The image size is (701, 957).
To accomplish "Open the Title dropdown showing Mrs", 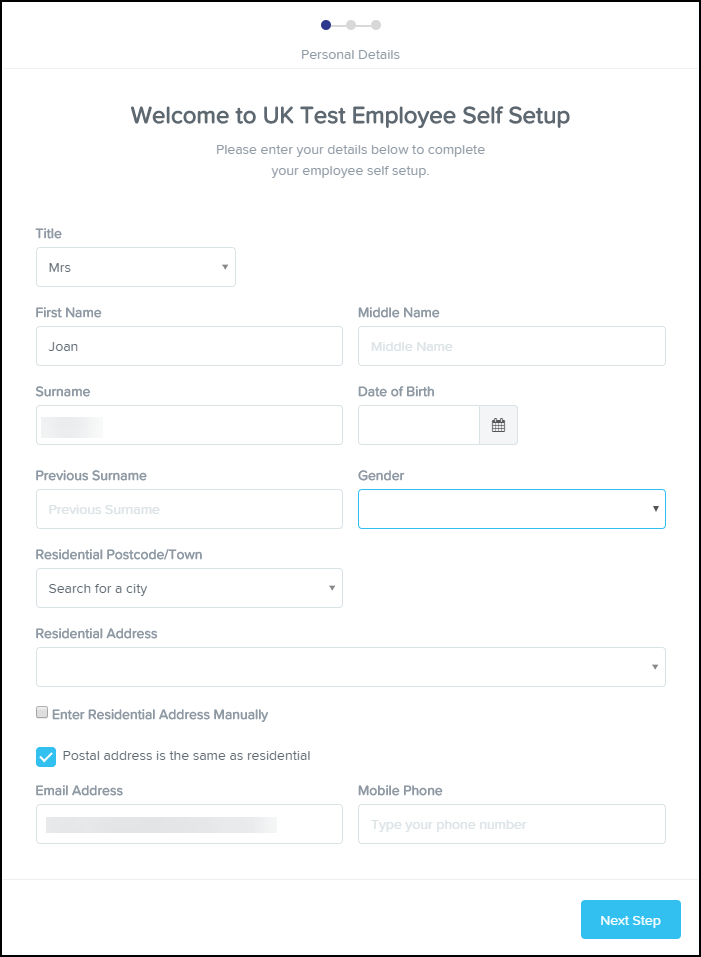I will pyautogui.click(x=135, y=267).
